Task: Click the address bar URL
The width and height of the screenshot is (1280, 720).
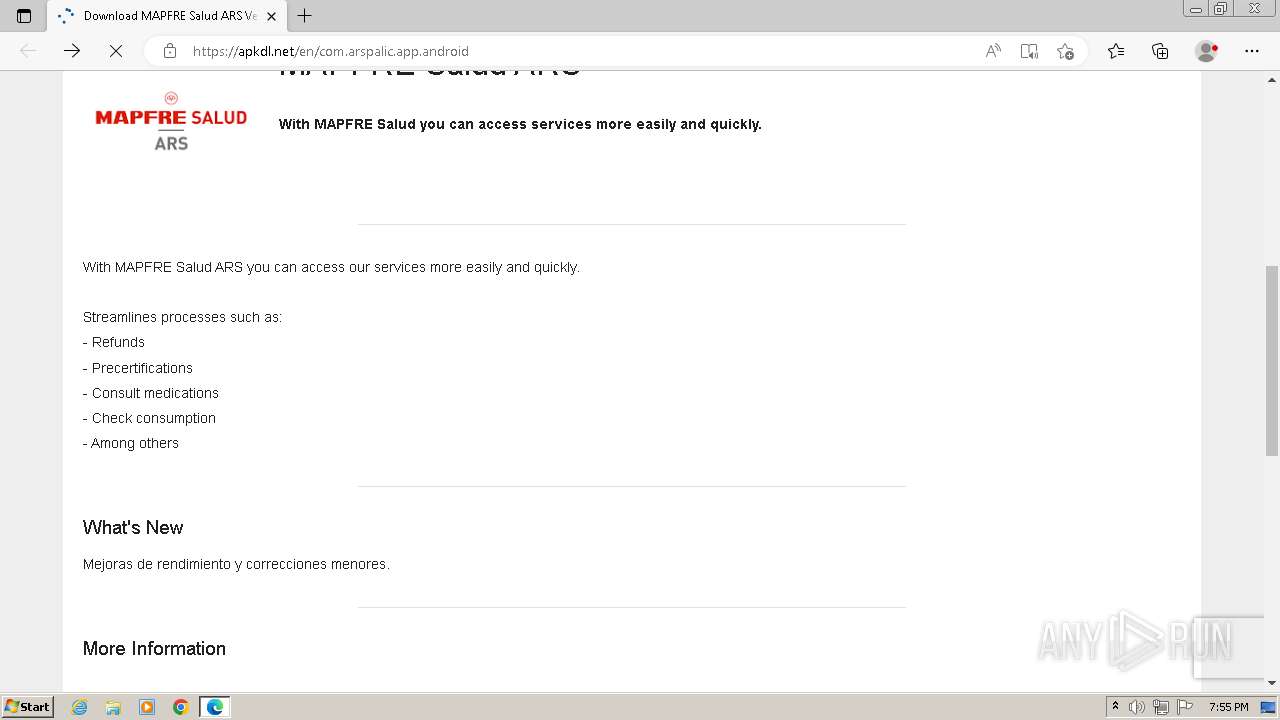Action: 331,51
